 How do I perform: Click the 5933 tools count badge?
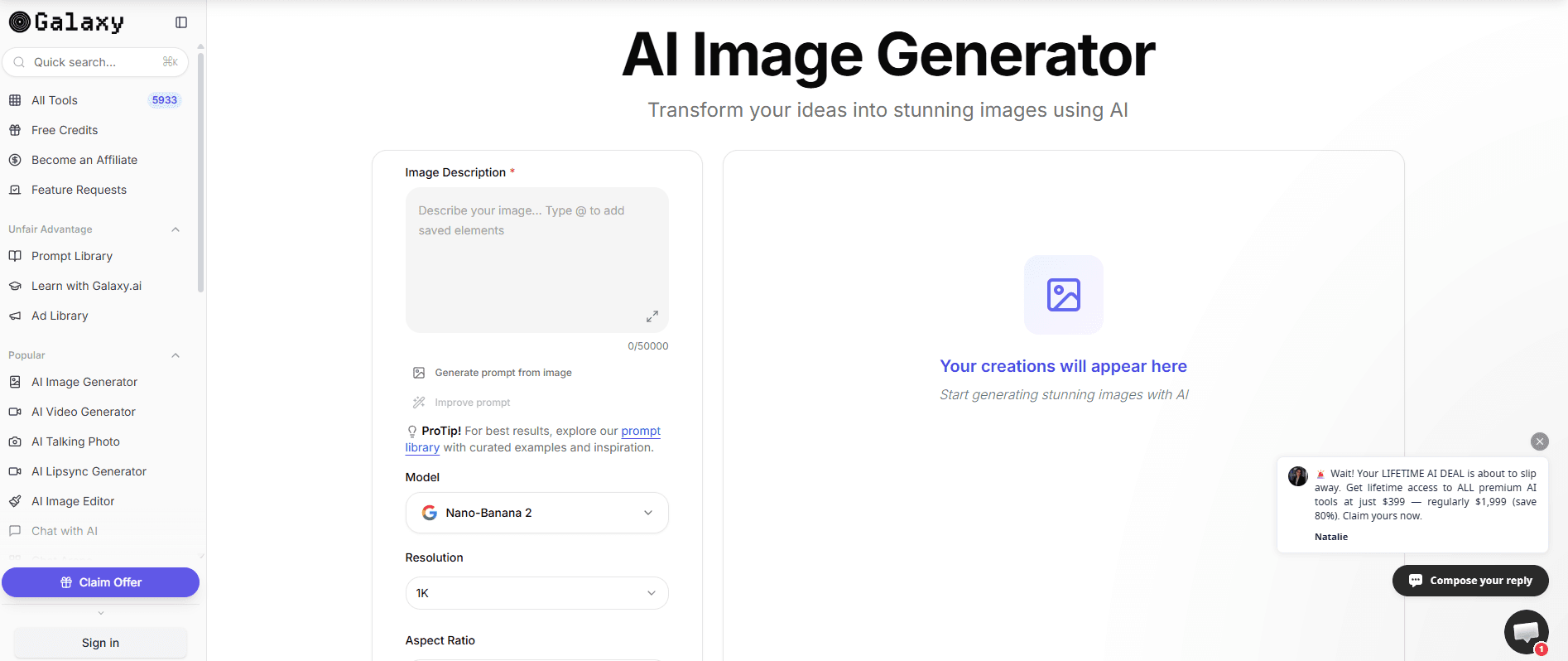[165, 100]
